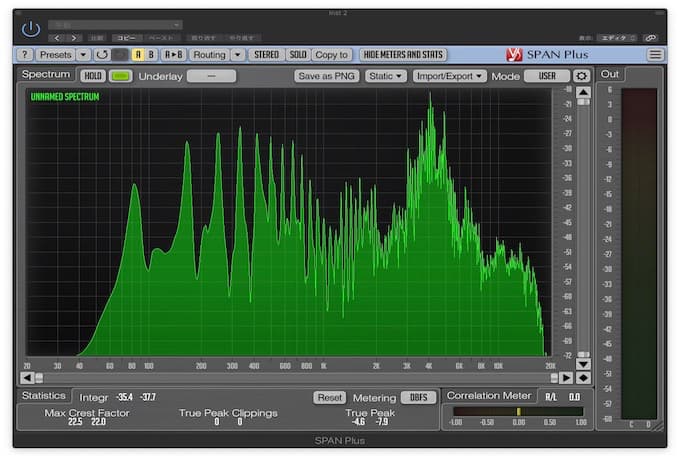
Task: Toggle the green spectrum enable button
Action: (x=121, y=76)
